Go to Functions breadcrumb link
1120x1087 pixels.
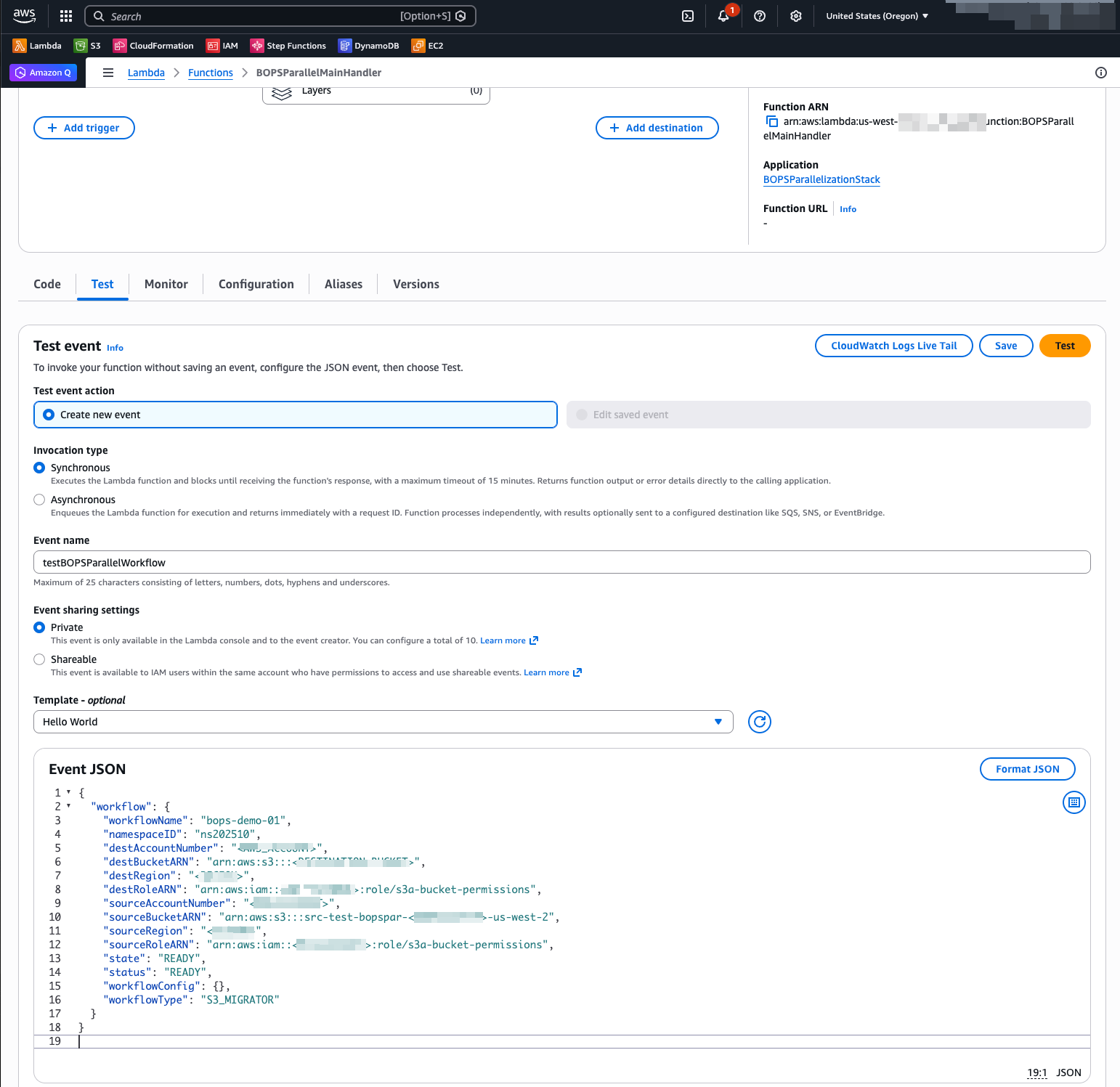point(211,73)
